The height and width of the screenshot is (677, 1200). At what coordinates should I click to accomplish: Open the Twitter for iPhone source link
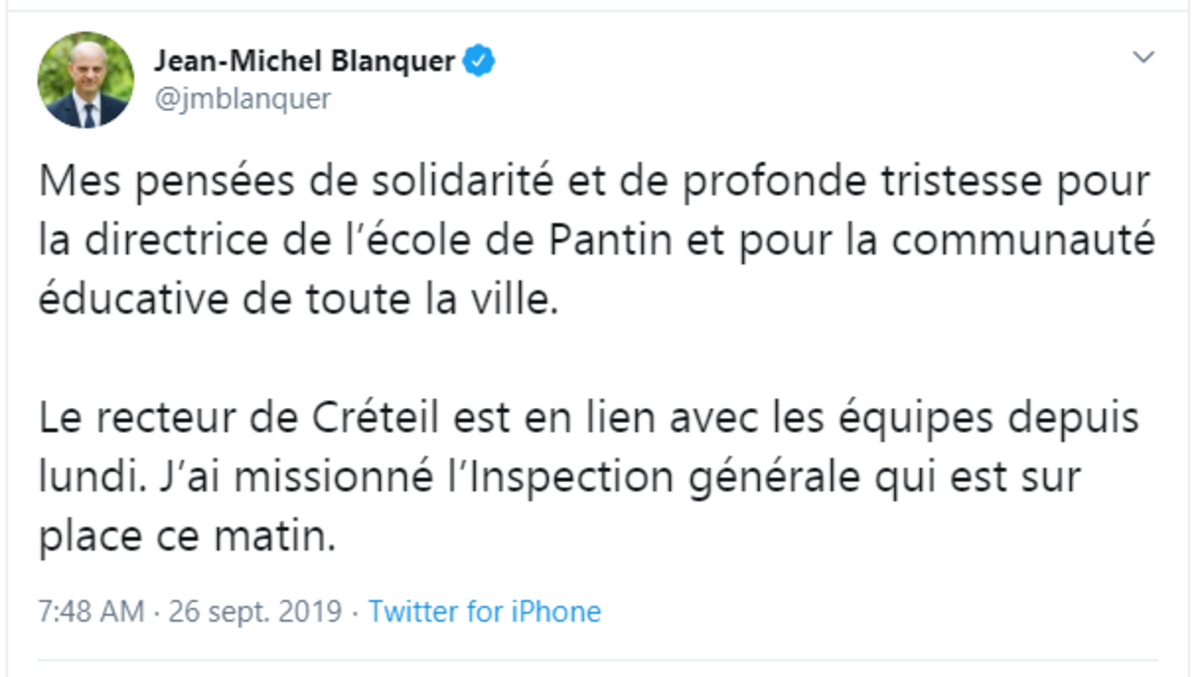[x=485, y=611]
